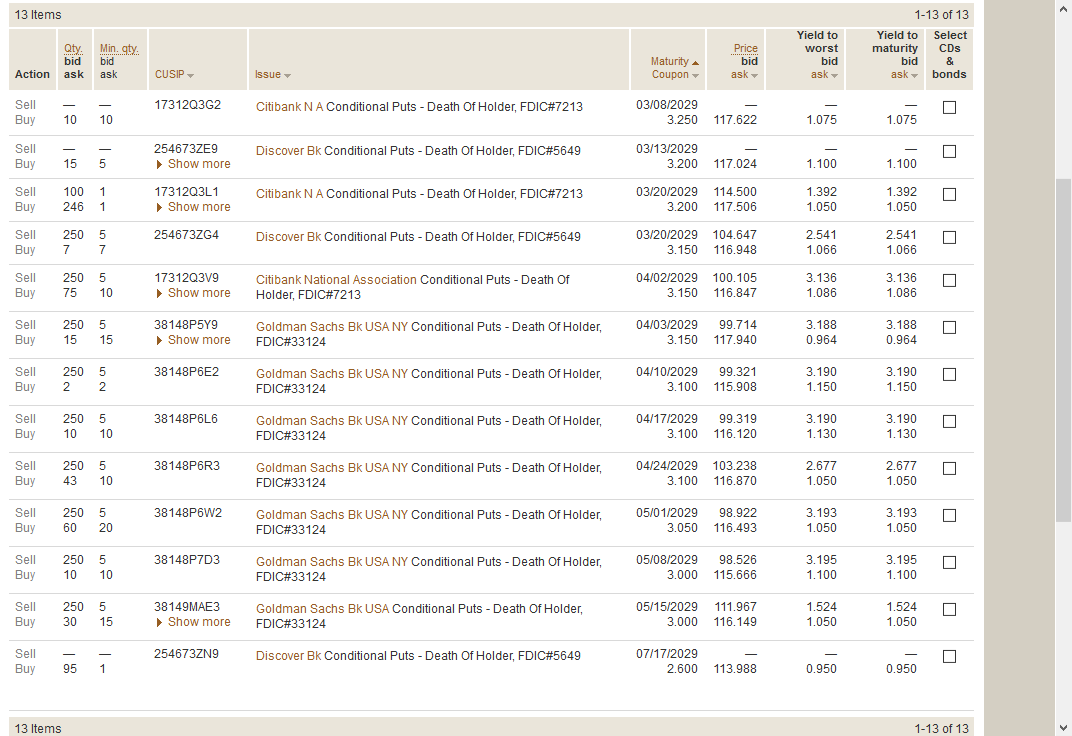
Task: Sort by Maturity column header
Action: pos(674,62)
